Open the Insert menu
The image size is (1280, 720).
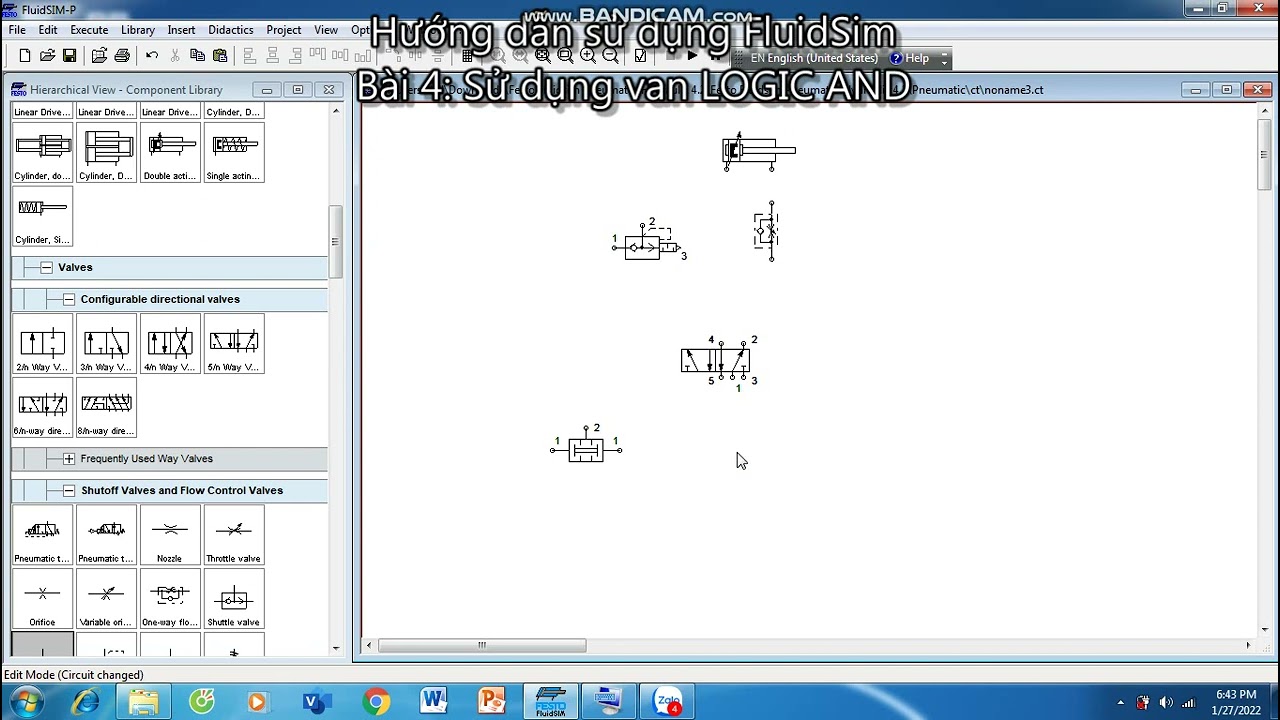pyautogui.click(x=181, y=30)
